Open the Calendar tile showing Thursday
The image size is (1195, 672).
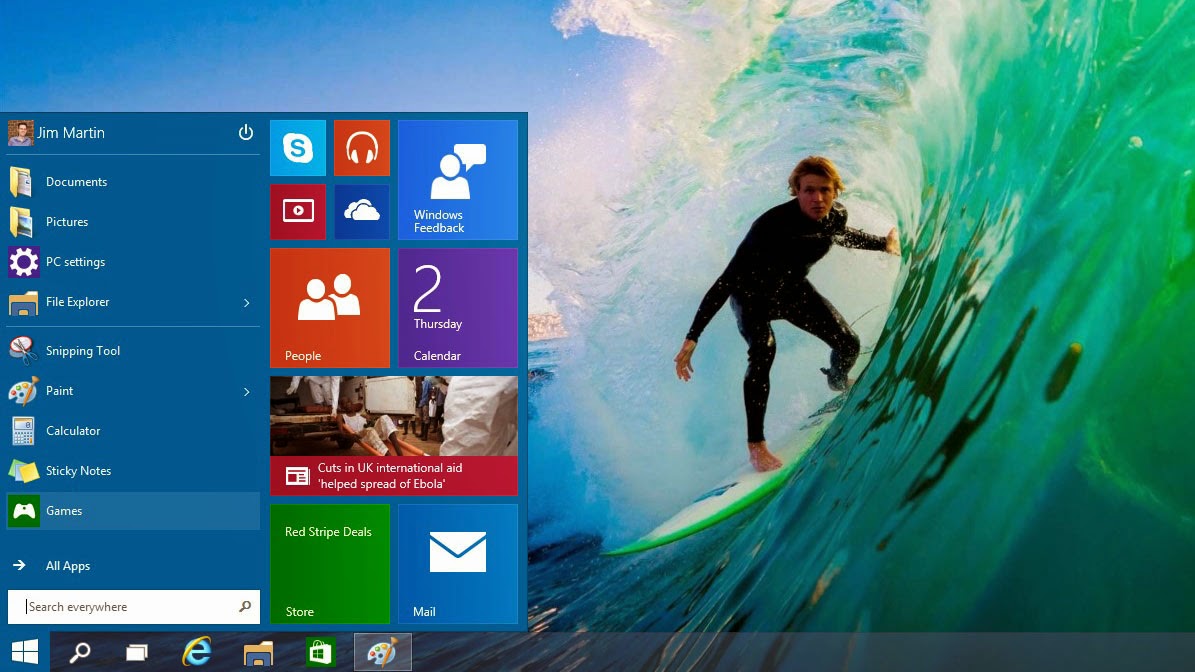pyautogui.click(x=458, y=308)
